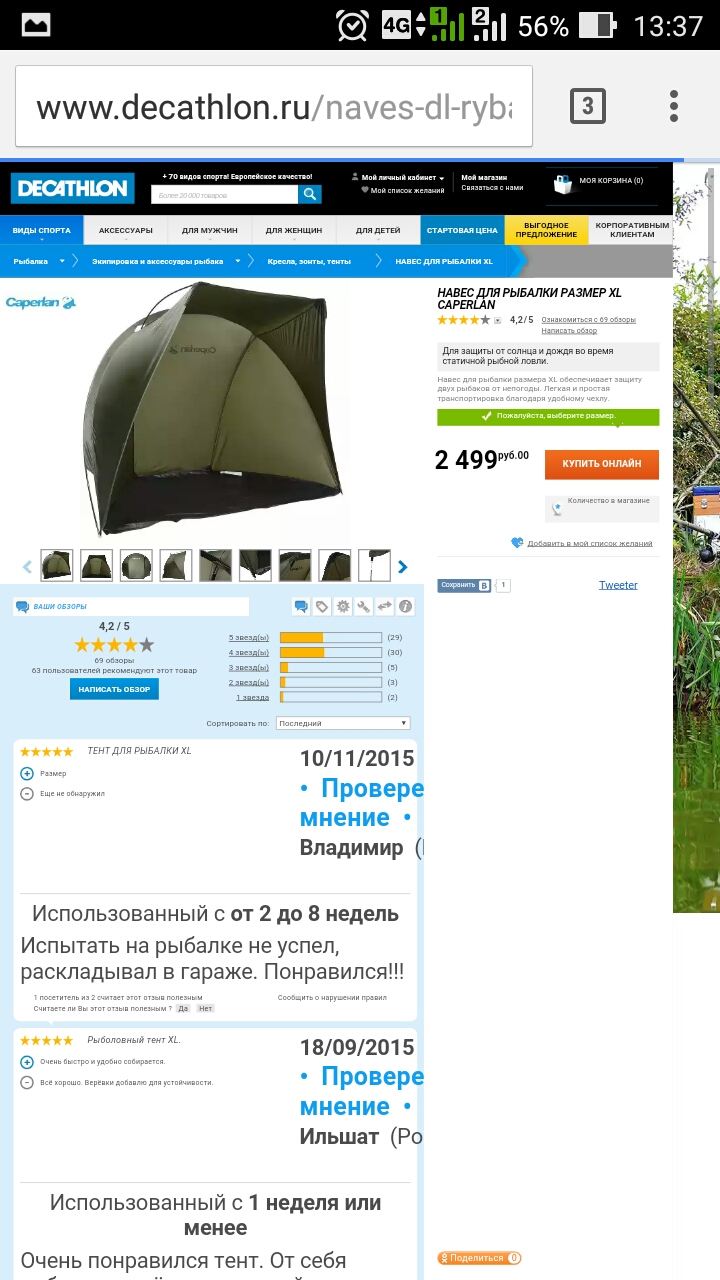Open the browser three-dot menu
Screen dimensions: 720x1280
click(x=674, y=106)
